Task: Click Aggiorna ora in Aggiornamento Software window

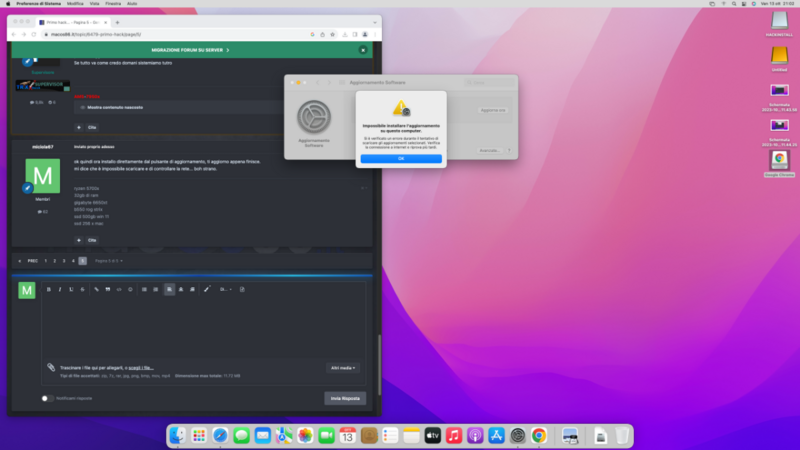Action: pyautogui.click(x=493, y=110)
